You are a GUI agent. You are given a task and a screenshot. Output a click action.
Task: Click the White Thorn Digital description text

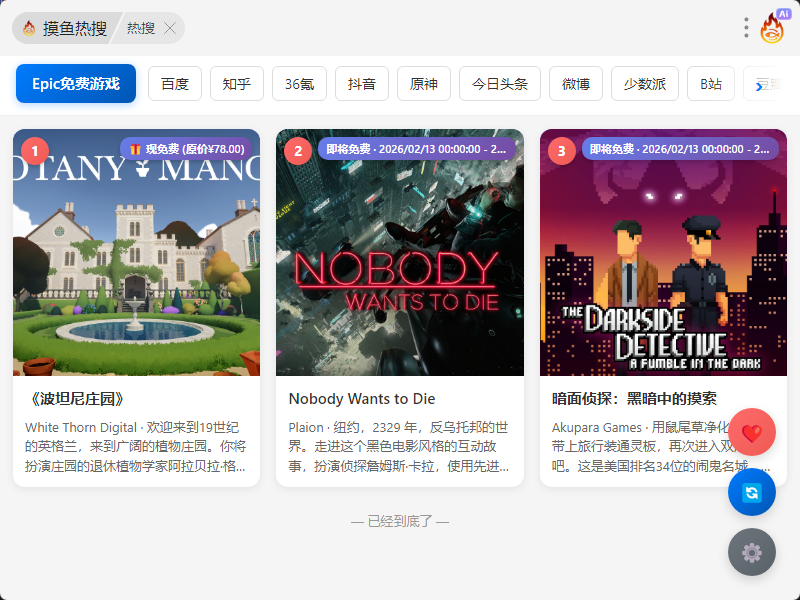135,446
